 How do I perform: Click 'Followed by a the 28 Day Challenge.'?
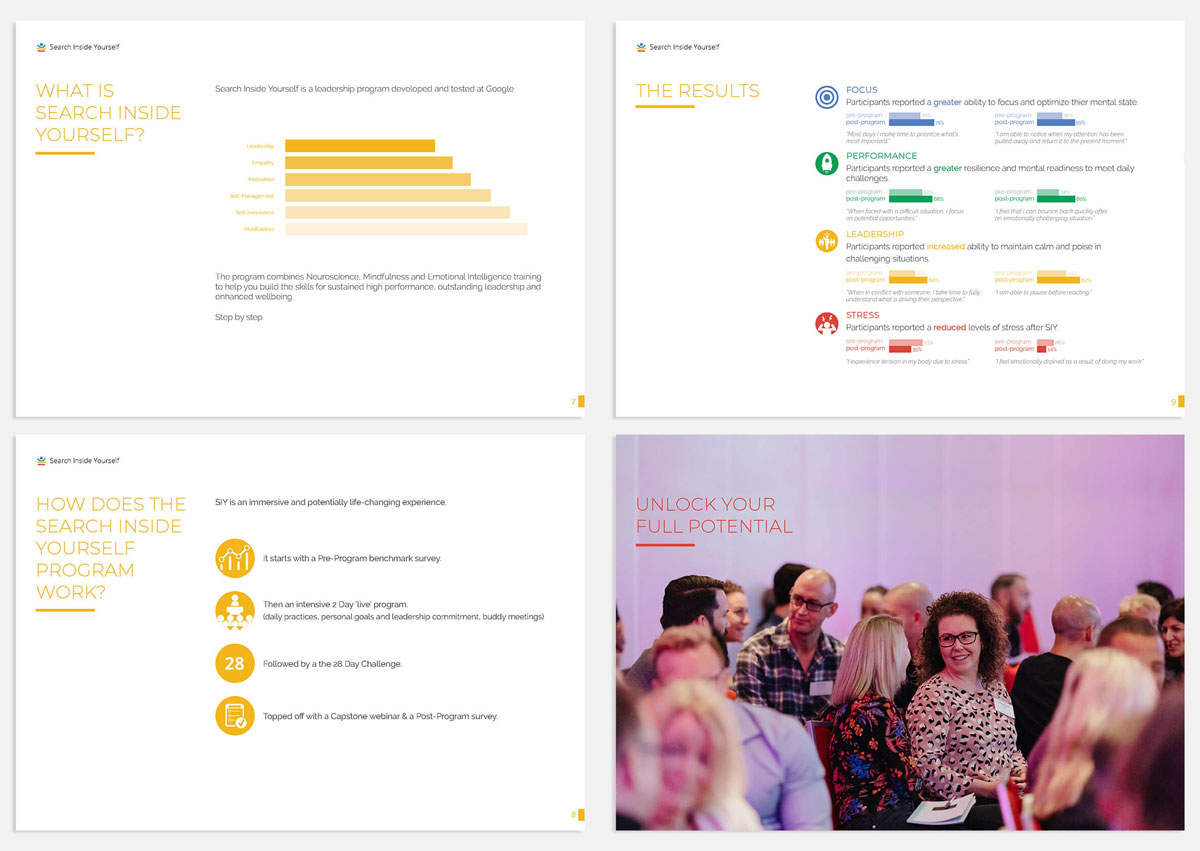(332, 664)
